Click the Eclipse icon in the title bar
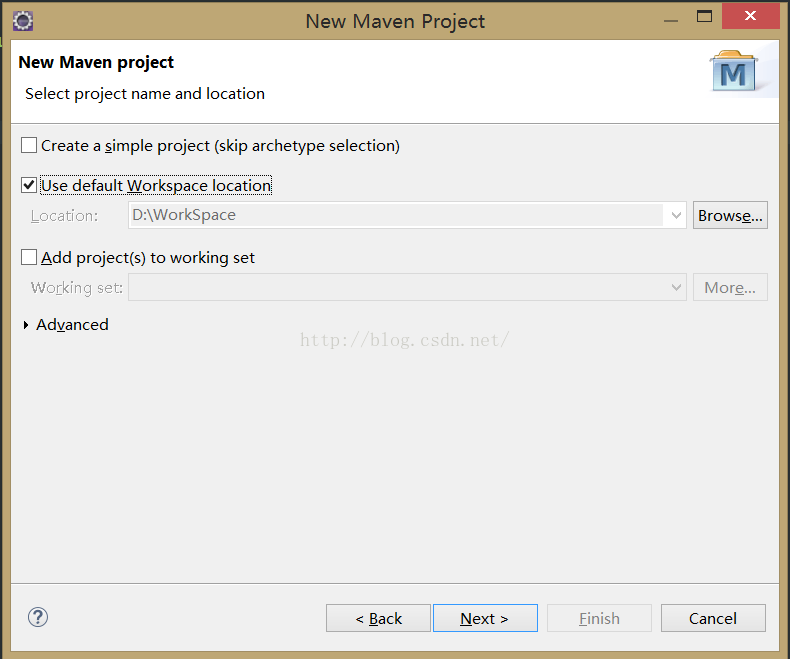The image size is (790, 659). (23, 21)
